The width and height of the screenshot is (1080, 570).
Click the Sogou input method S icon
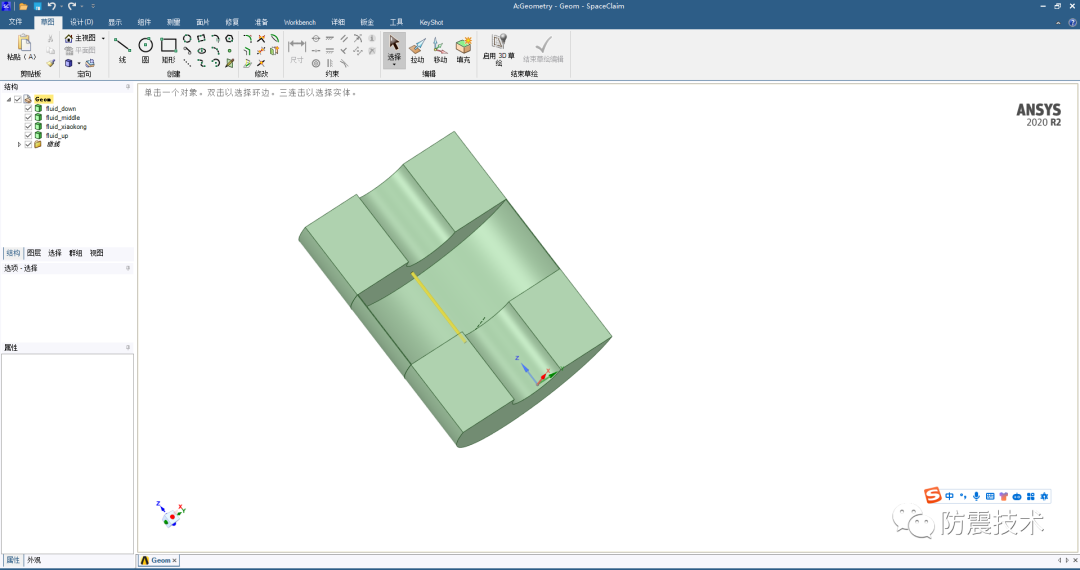pos(933,496)
